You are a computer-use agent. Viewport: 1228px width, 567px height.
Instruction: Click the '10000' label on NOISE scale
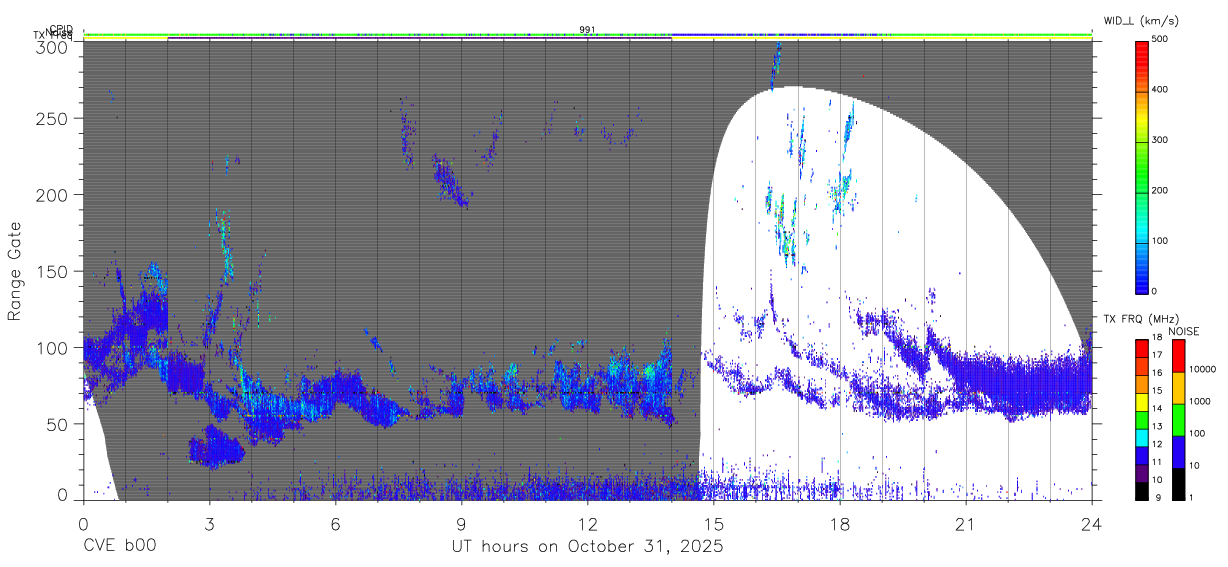point(1201,369)
